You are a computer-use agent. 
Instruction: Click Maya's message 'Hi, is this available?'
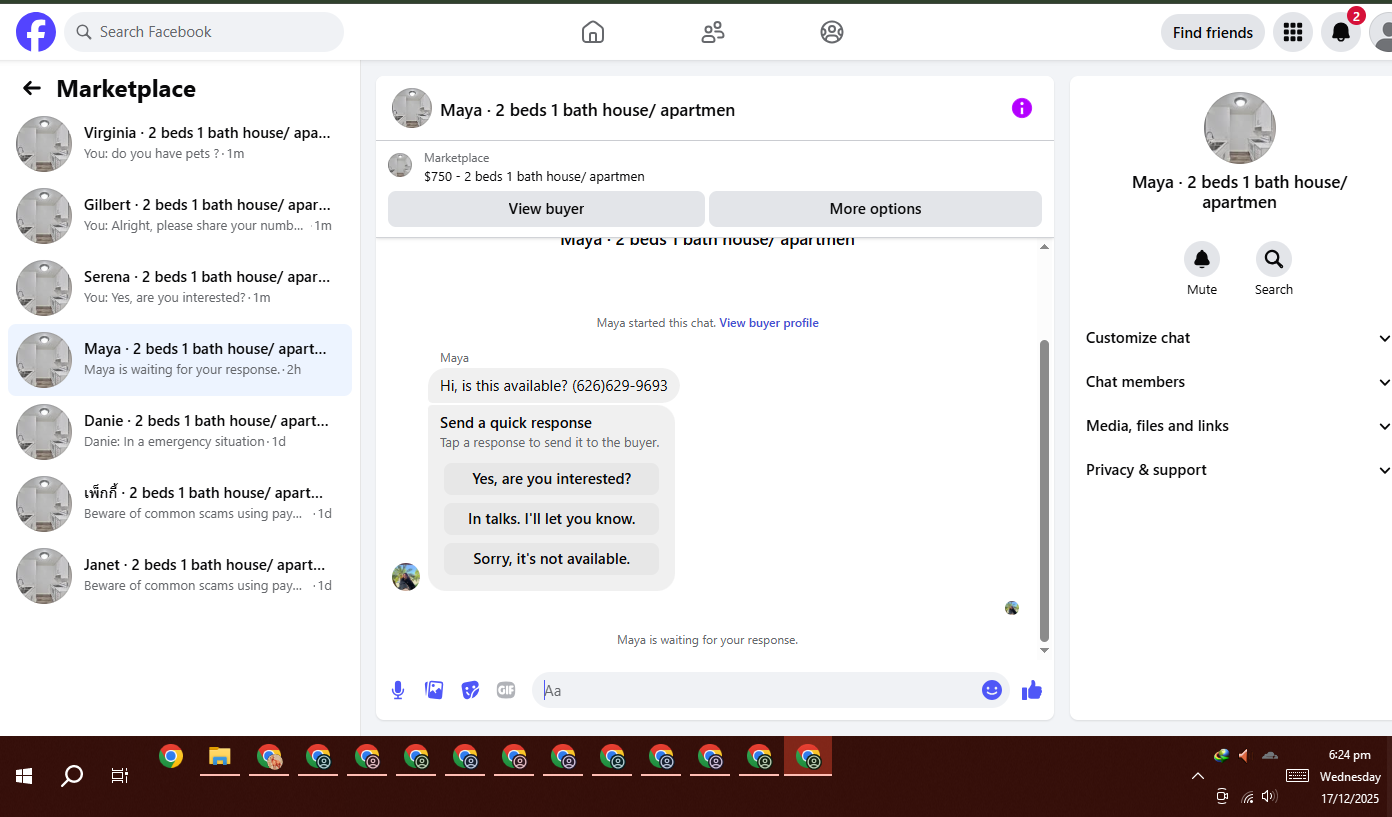point(554,386)
